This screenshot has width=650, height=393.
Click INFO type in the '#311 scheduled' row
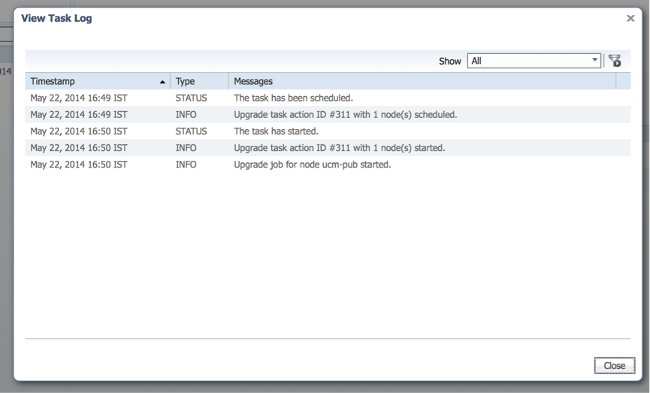186,115
